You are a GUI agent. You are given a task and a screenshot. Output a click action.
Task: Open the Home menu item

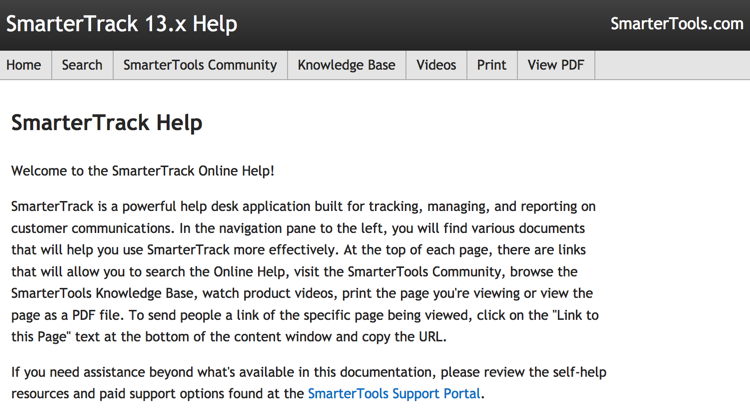(x=24, y=65)
